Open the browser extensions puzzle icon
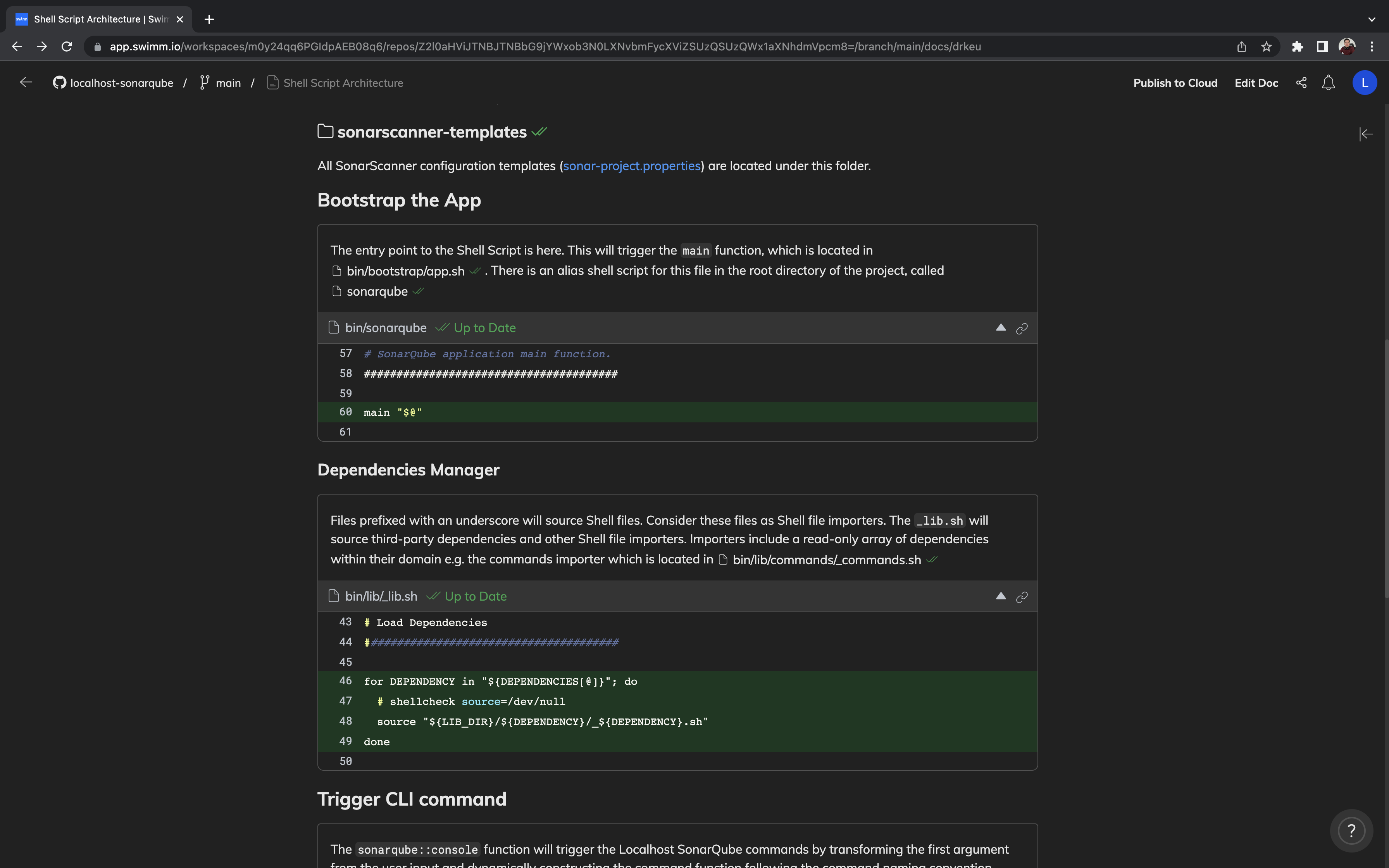Viewport: 1389px width, 868px height. click(x=1297, y=46)
